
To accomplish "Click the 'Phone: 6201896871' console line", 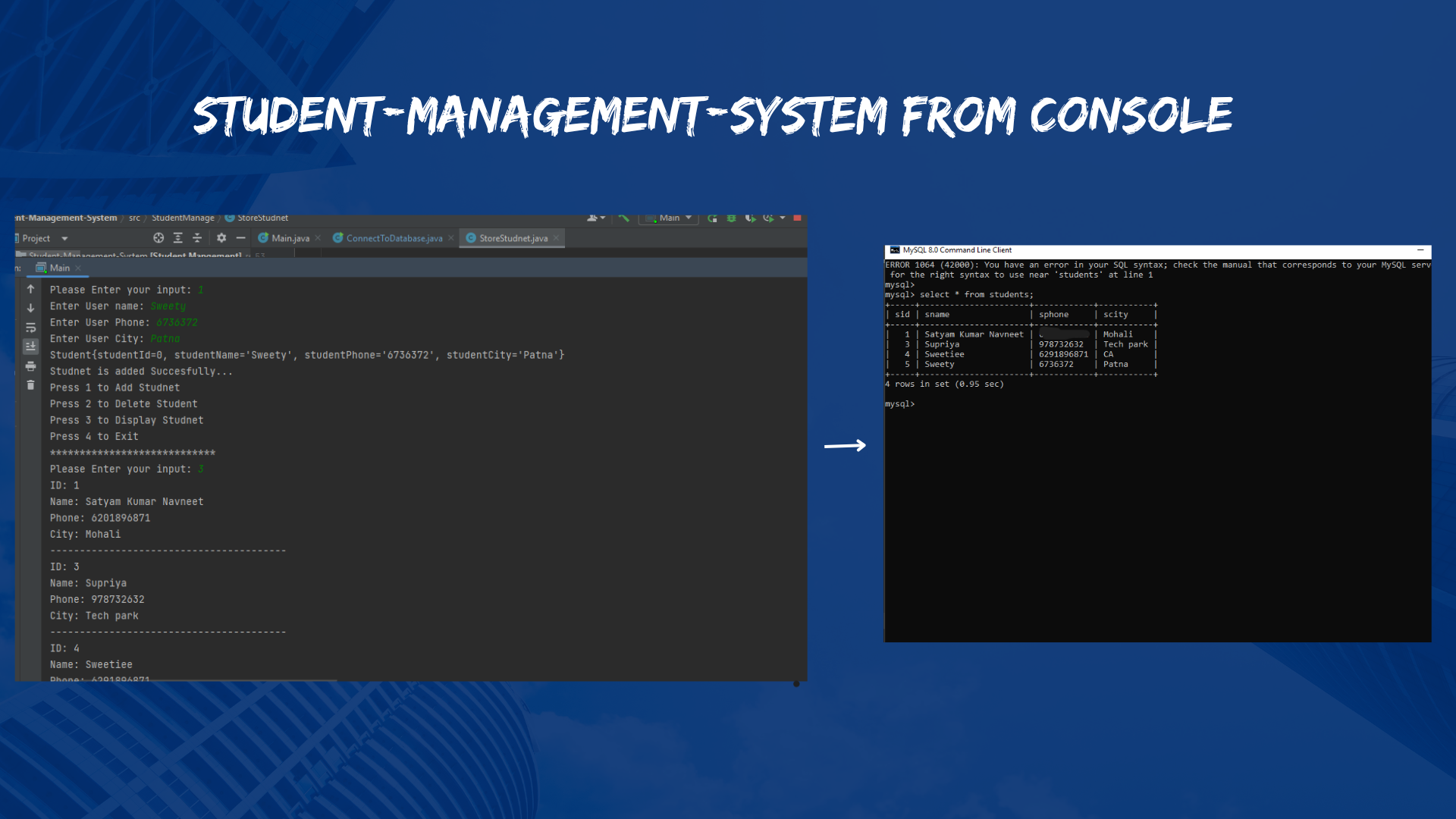I will click(x=100, y=518).
